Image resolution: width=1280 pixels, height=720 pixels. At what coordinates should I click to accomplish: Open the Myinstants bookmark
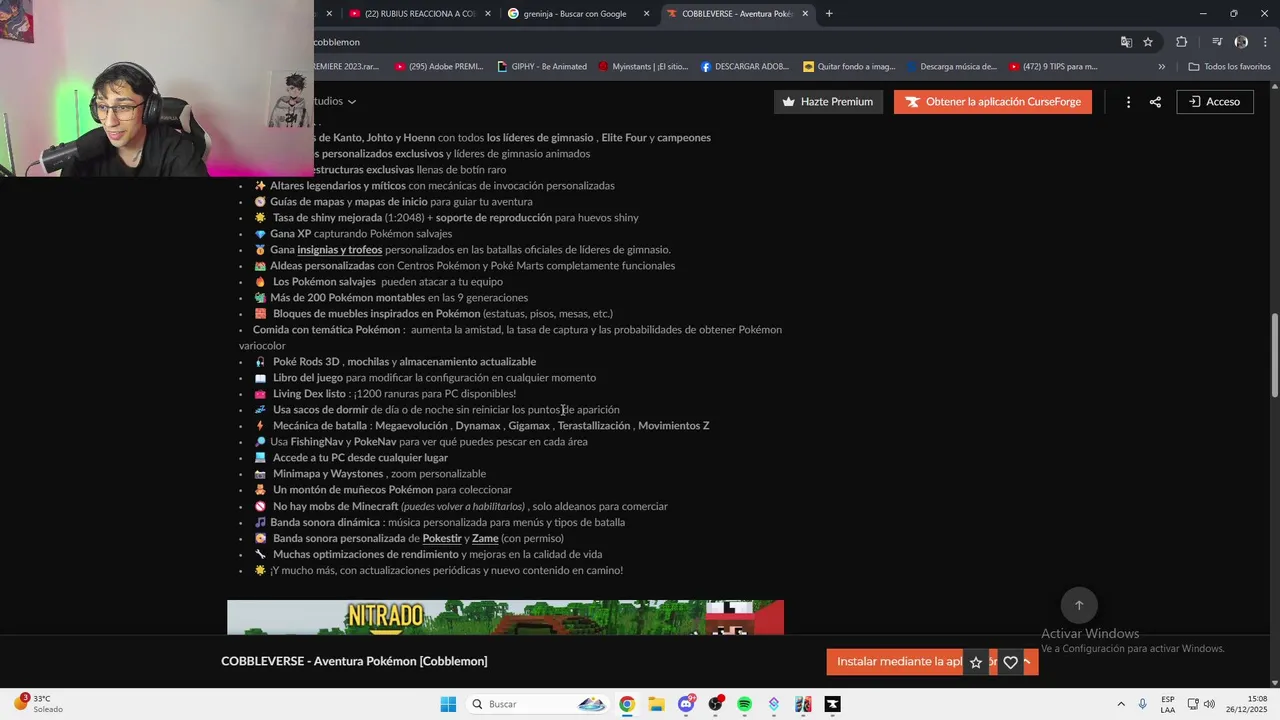(644, 67)
